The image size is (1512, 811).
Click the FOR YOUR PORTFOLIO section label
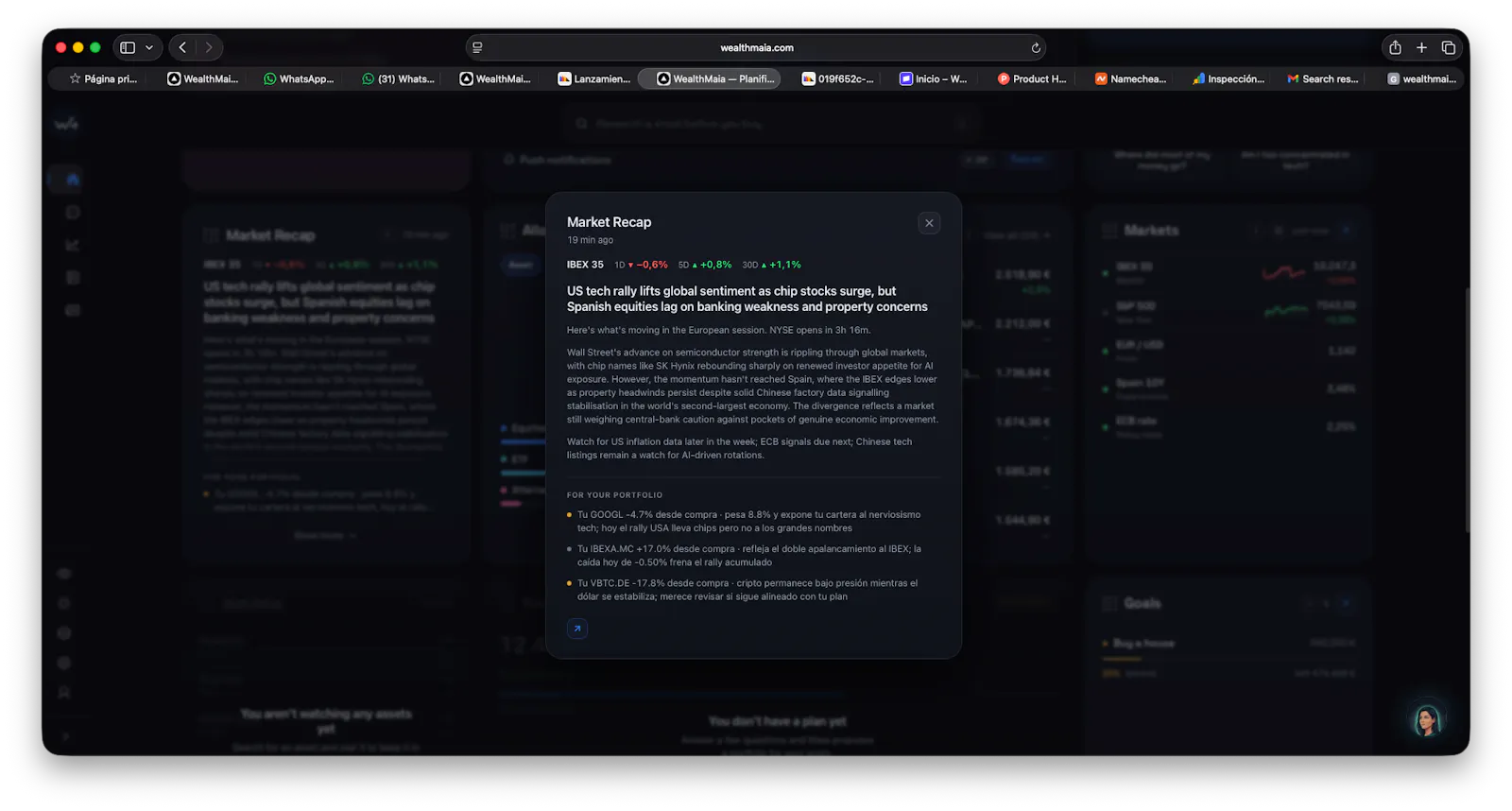614,495
